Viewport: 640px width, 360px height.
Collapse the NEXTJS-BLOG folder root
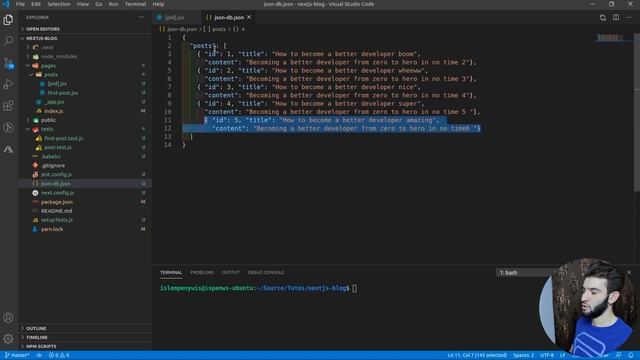tap(42, 38)
